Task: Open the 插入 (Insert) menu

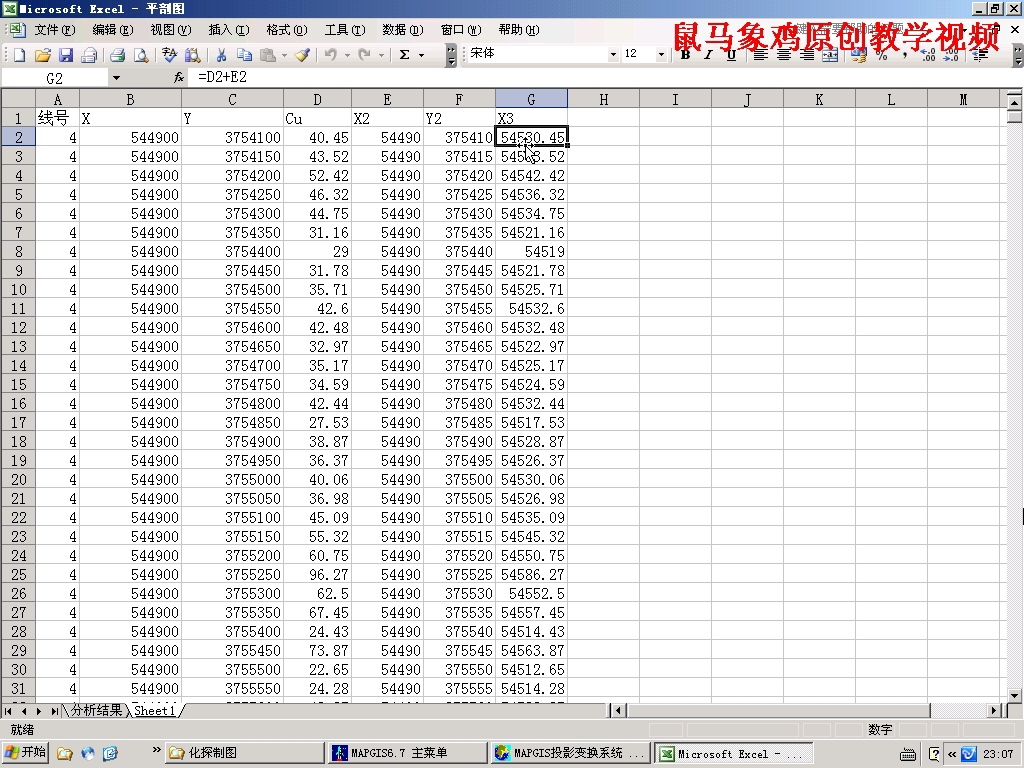Action: pyautogui.click(x=229, y=30)
